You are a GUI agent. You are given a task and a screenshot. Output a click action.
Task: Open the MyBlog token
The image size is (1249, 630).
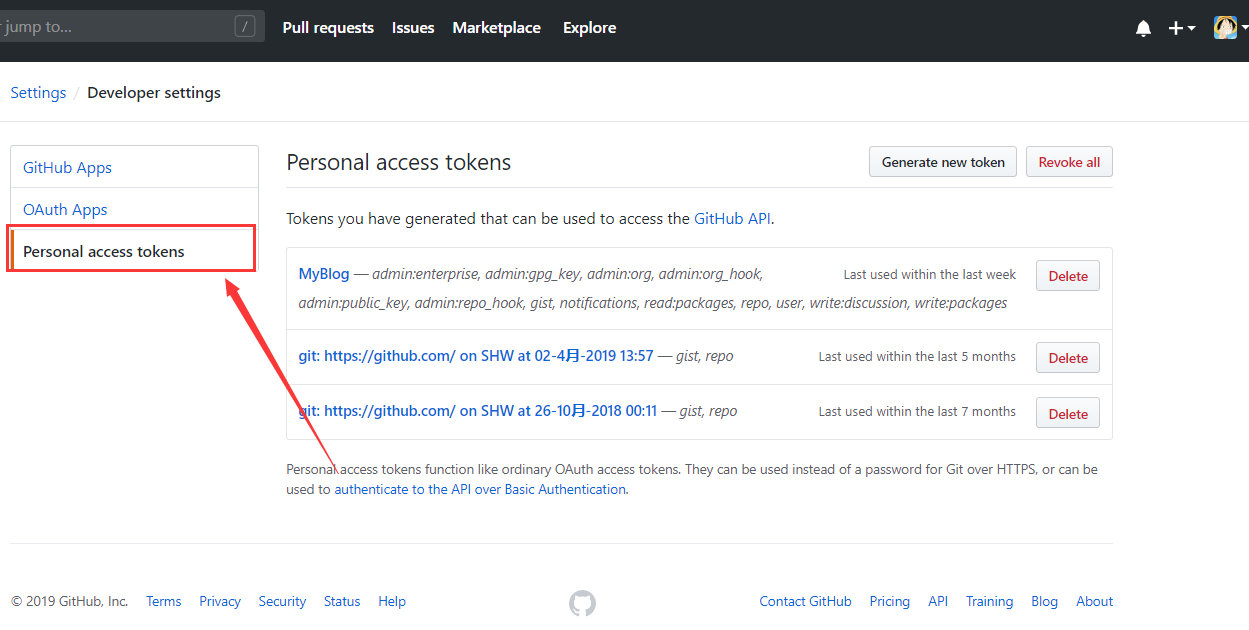click(324, 274)
